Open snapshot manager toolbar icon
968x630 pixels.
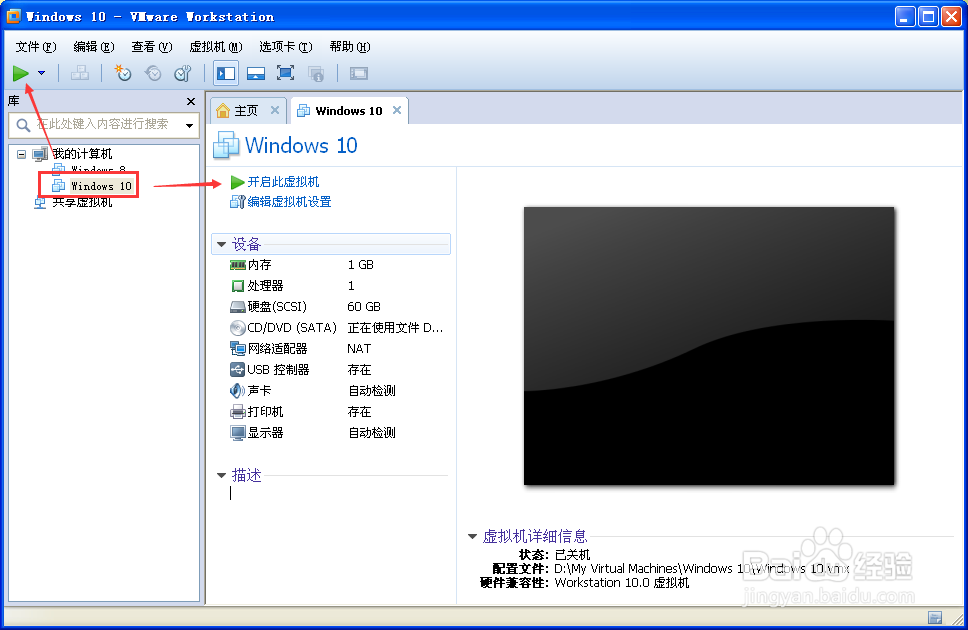coord(182,74)
